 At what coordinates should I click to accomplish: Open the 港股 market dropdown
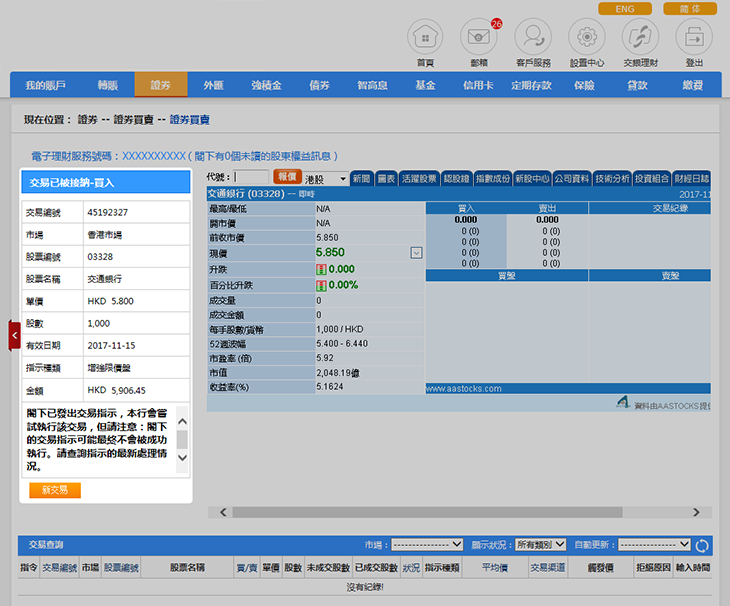point(326,179)
